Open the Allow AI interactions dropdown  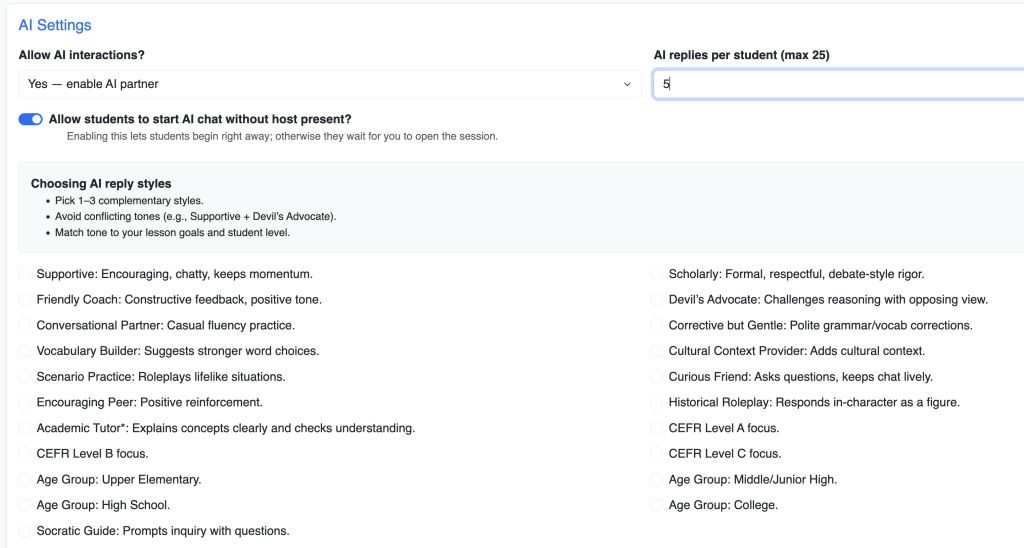coord(329,84)
